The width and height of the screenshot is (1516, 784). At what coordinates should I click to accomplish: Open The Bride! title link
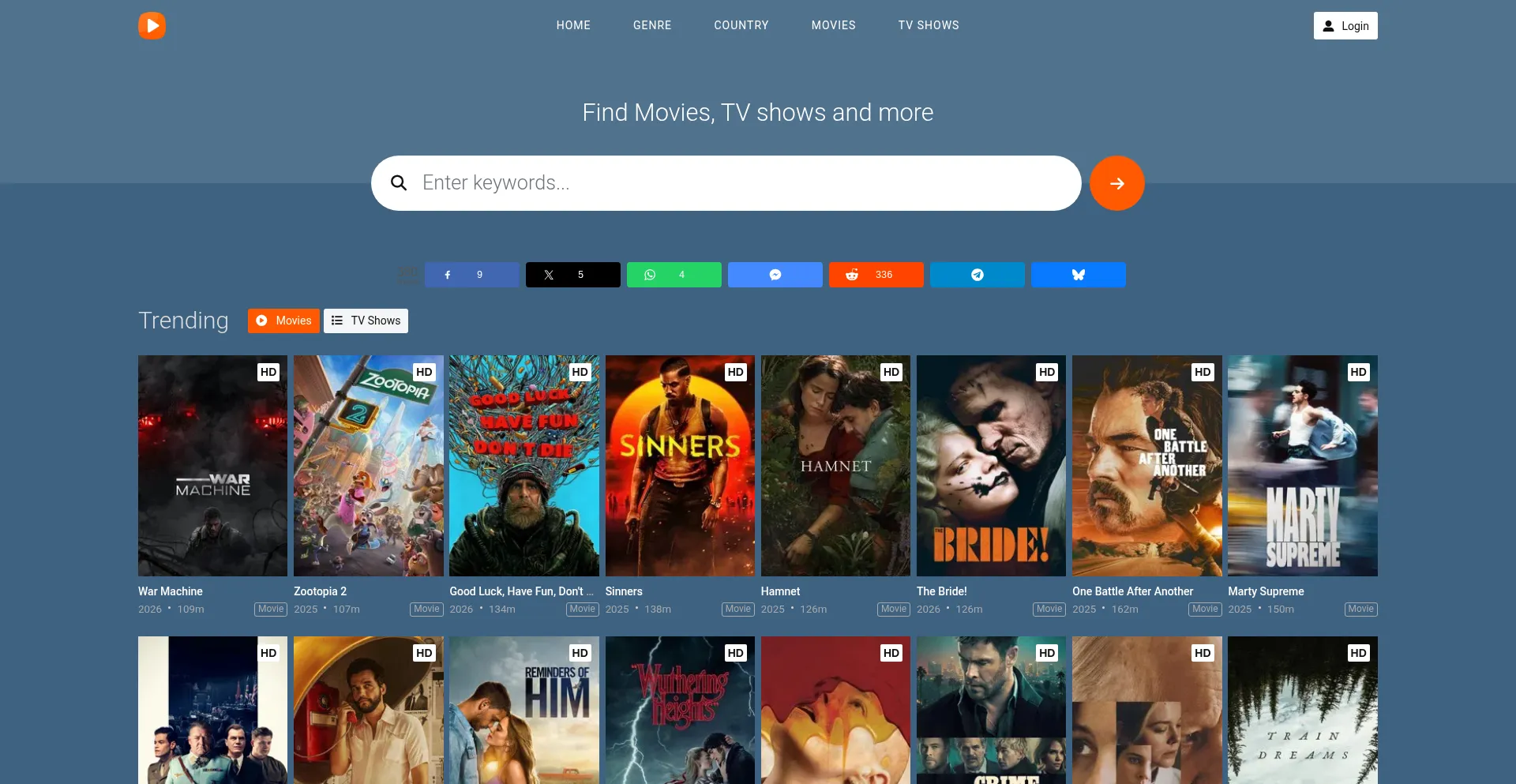click(x=941, y=591)
